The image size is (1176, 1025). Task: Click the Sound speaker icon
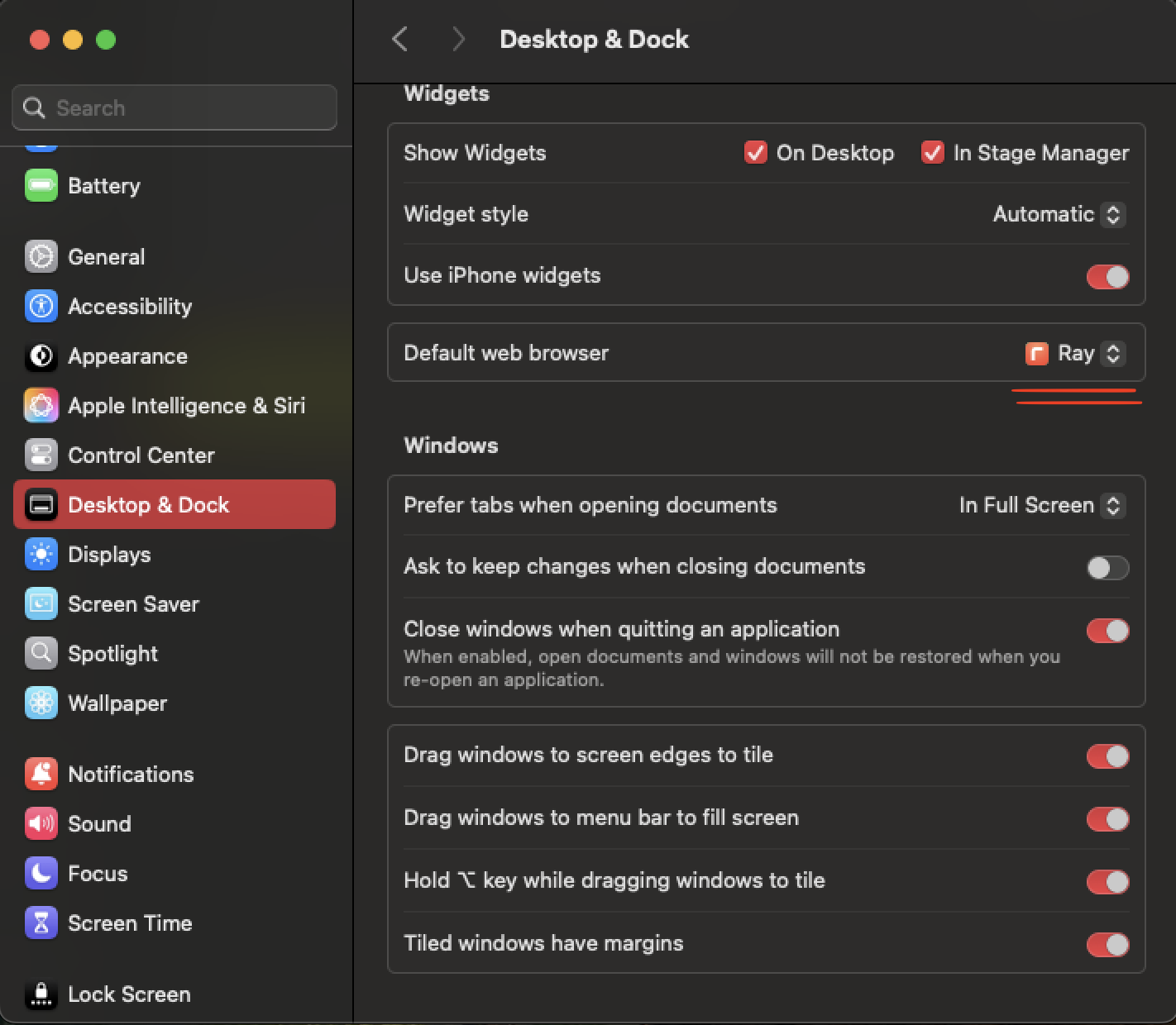pyautogui.click(x=41, y=824)
